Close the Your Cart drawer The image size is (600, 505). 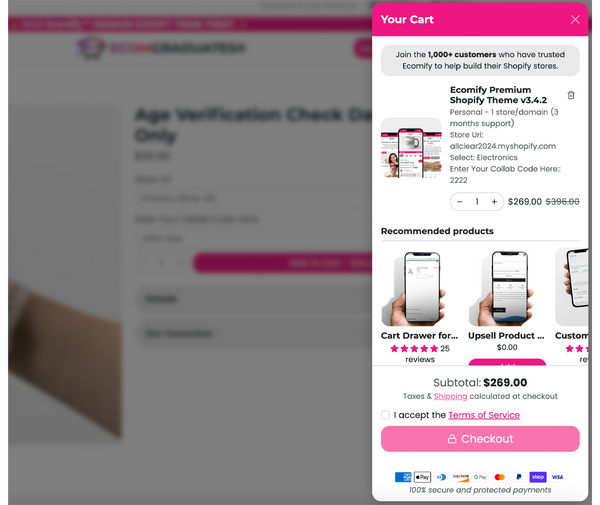[575, 20]
